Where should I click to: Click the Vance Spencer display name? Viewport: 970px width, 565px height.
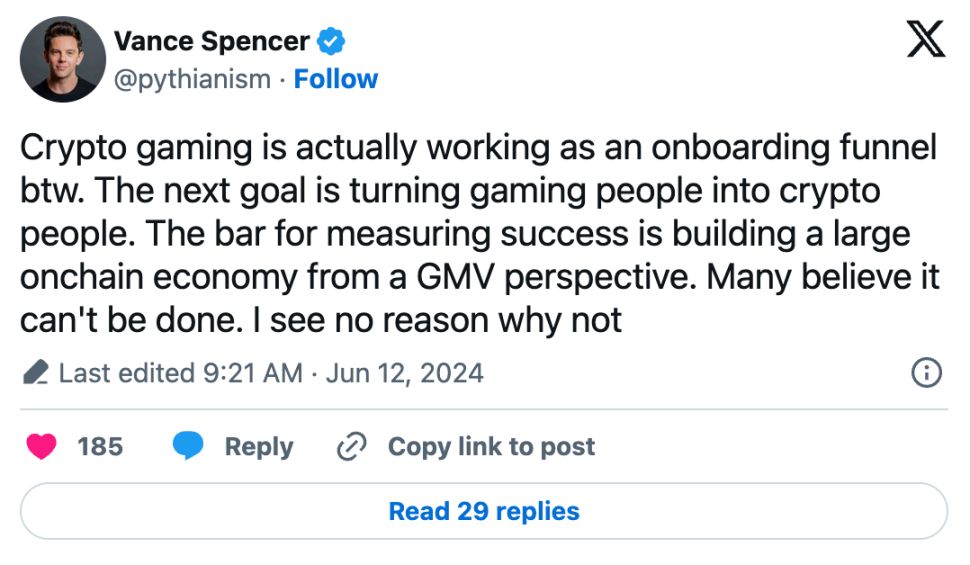click(x=211, y=42)
